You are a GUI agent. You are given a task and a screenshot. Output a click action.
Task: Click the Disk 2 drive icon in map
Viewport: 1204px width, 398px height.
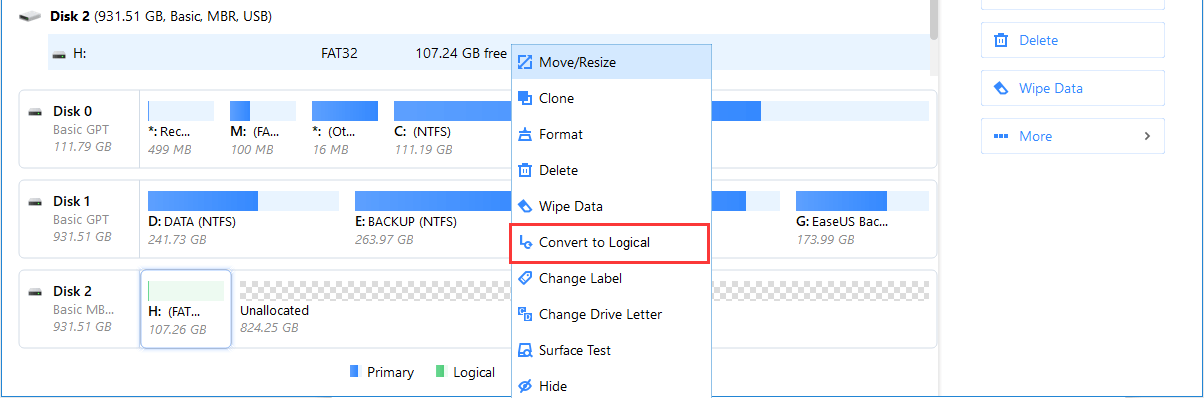[36, 291]
